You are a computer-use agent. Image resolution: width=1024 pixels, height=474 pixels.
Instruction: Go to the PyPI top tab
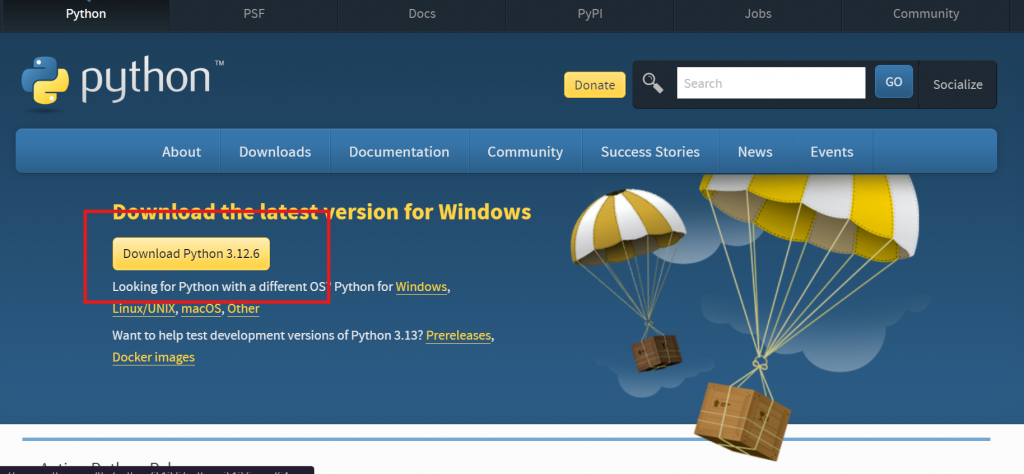pos(590,14)
